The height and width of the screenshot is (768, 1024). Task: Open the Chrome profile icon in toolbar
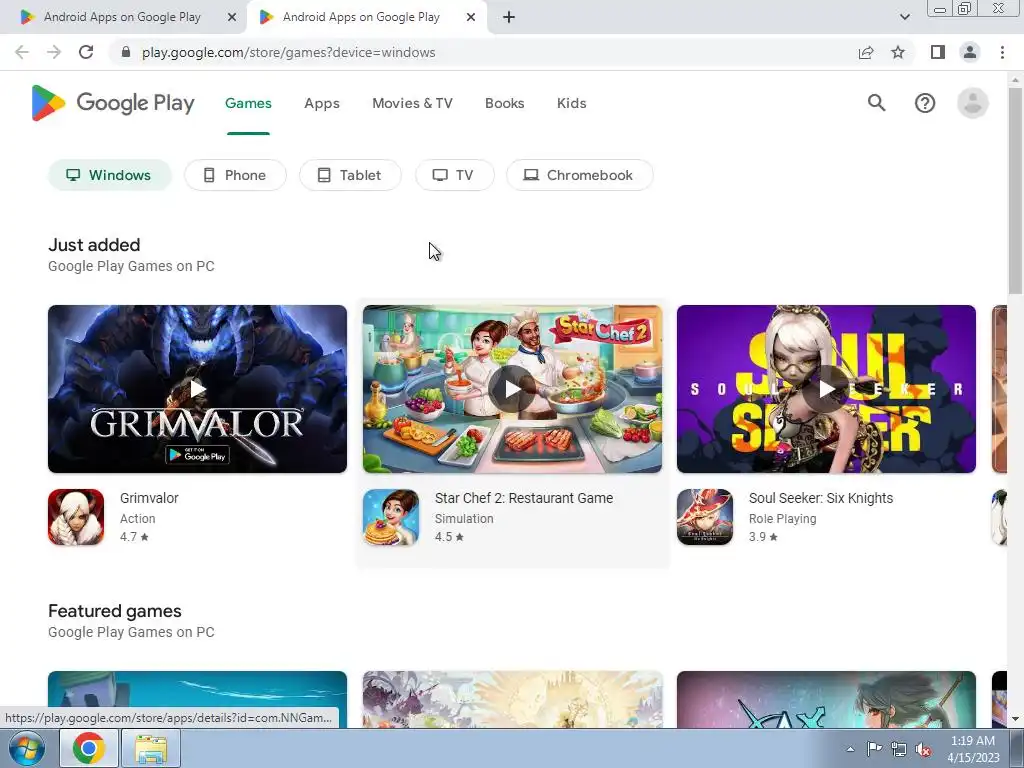click(970, 52)
